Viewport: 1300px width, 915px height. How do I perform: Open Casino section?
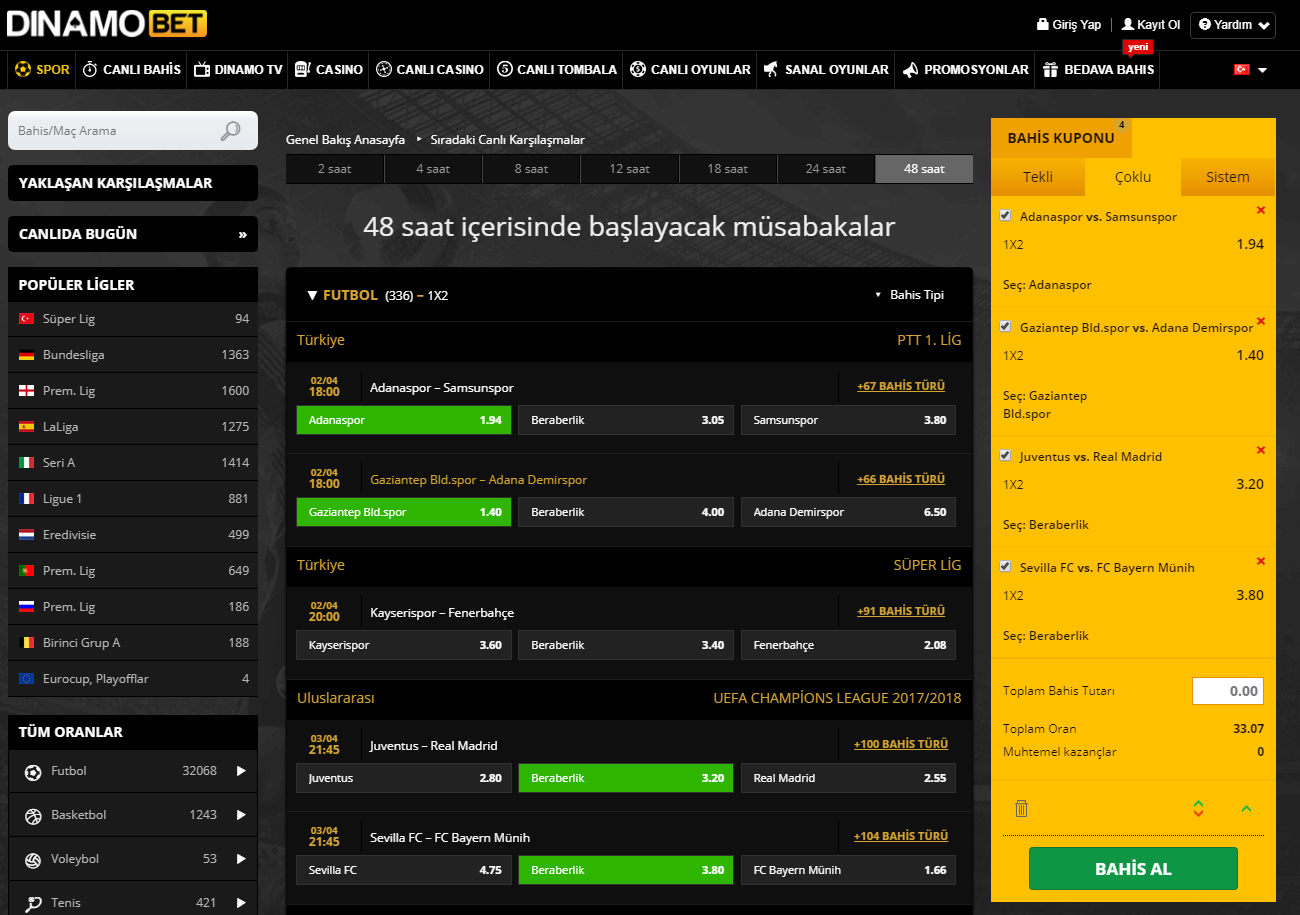point(328,70)
